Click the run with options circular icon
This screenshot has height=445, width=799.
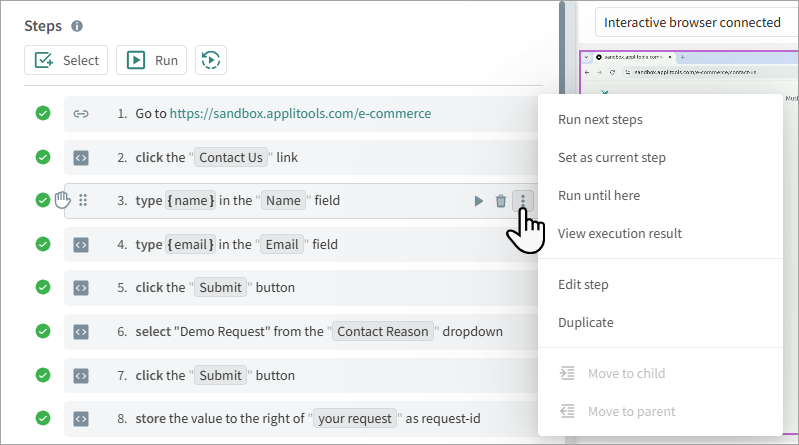coord(210,60)
